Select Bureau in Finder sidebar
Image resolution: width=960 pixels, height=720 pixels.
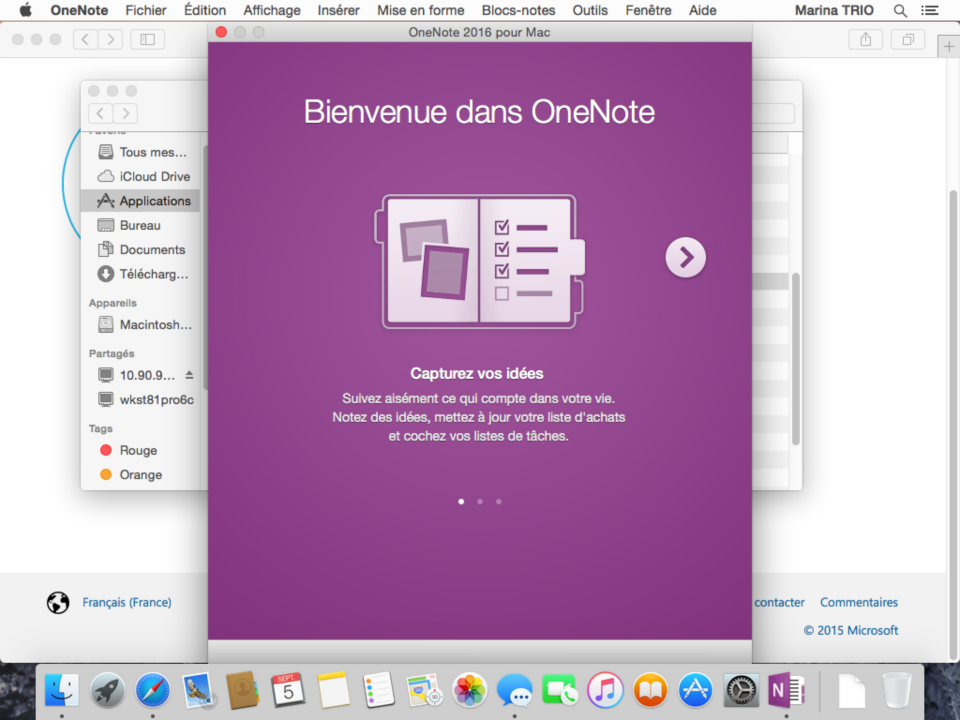tap(141, 225)
